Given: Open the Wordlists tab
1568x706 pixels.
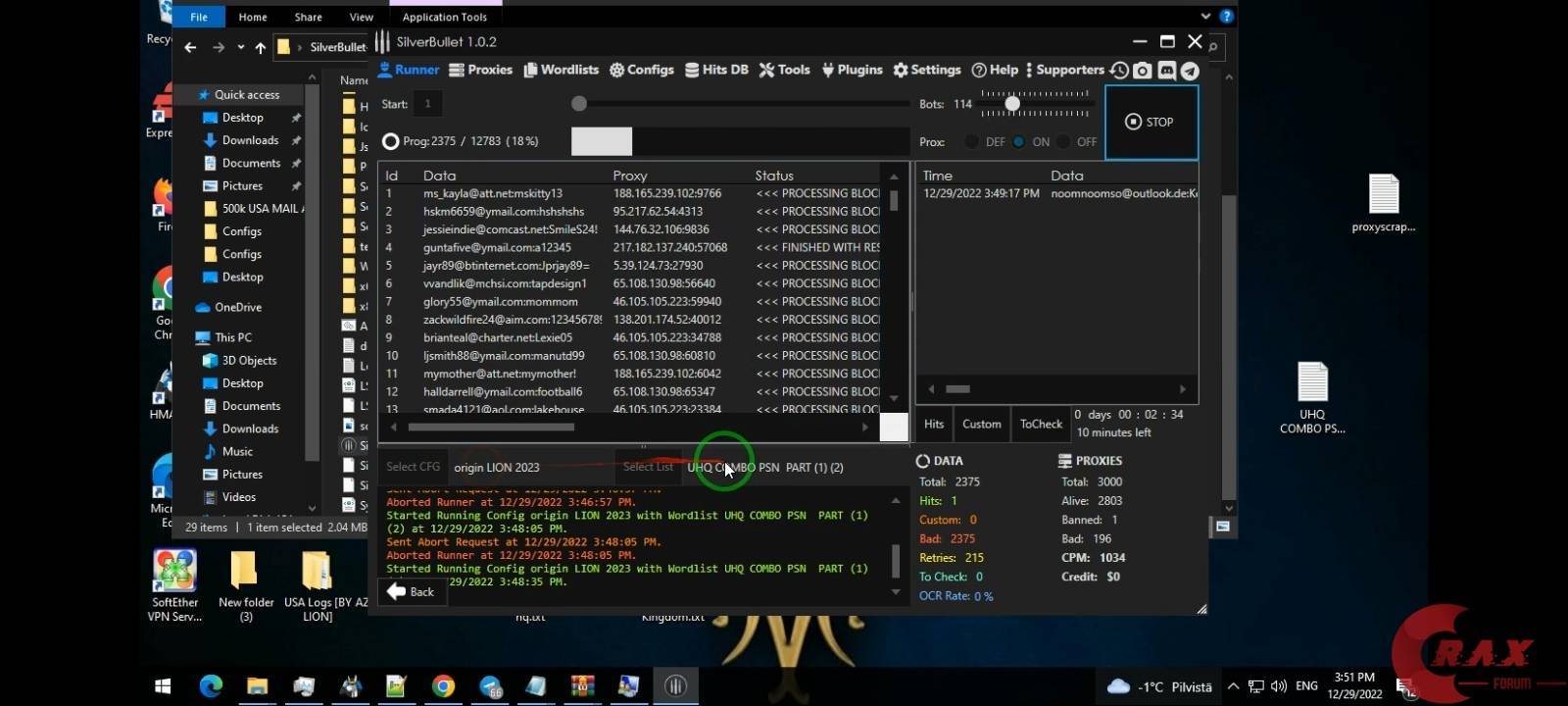Looking at the screenshot, I should [562, 70].
